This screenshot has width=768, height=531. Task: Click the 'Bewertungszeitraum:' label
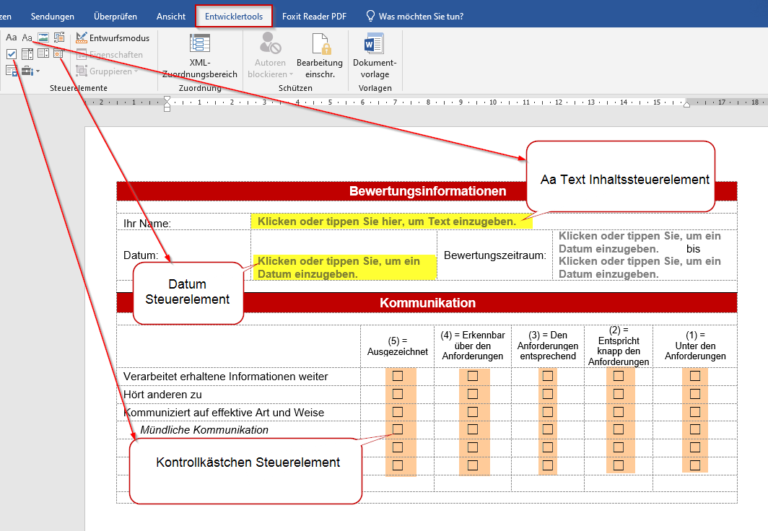coord(495,255)
